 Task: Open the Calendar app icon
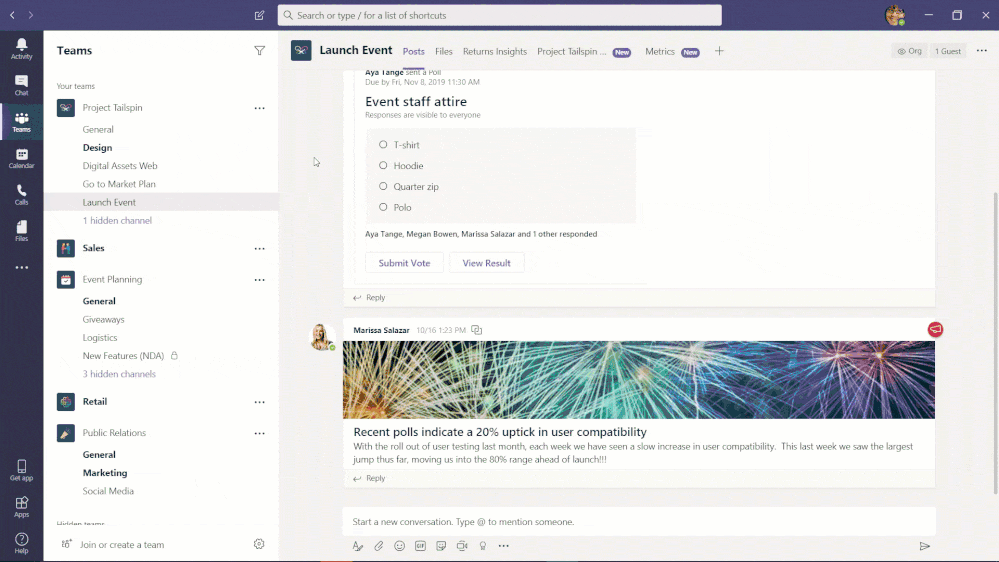tap(21, 158)
